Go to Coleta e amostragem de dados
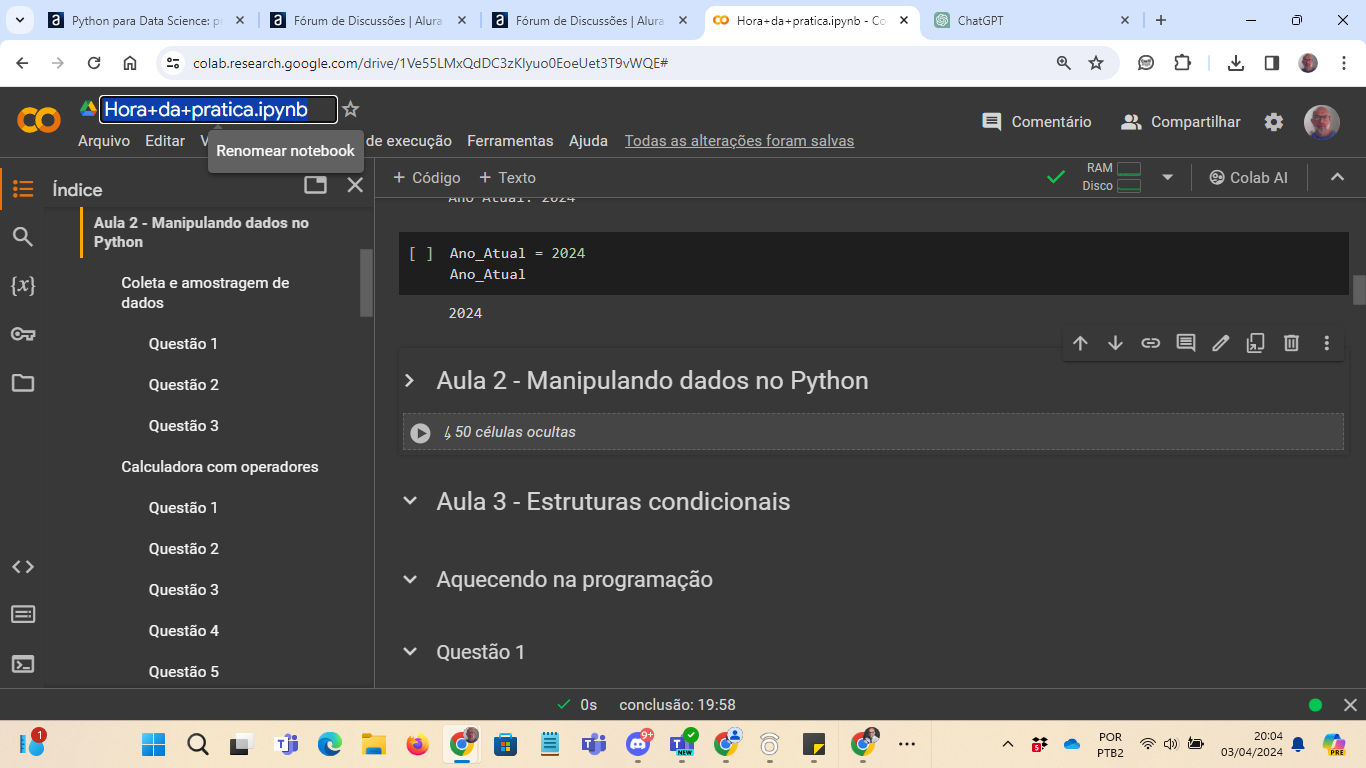Image resolution: width=1366 pixels, height=768 pixels. pos(205,293)
